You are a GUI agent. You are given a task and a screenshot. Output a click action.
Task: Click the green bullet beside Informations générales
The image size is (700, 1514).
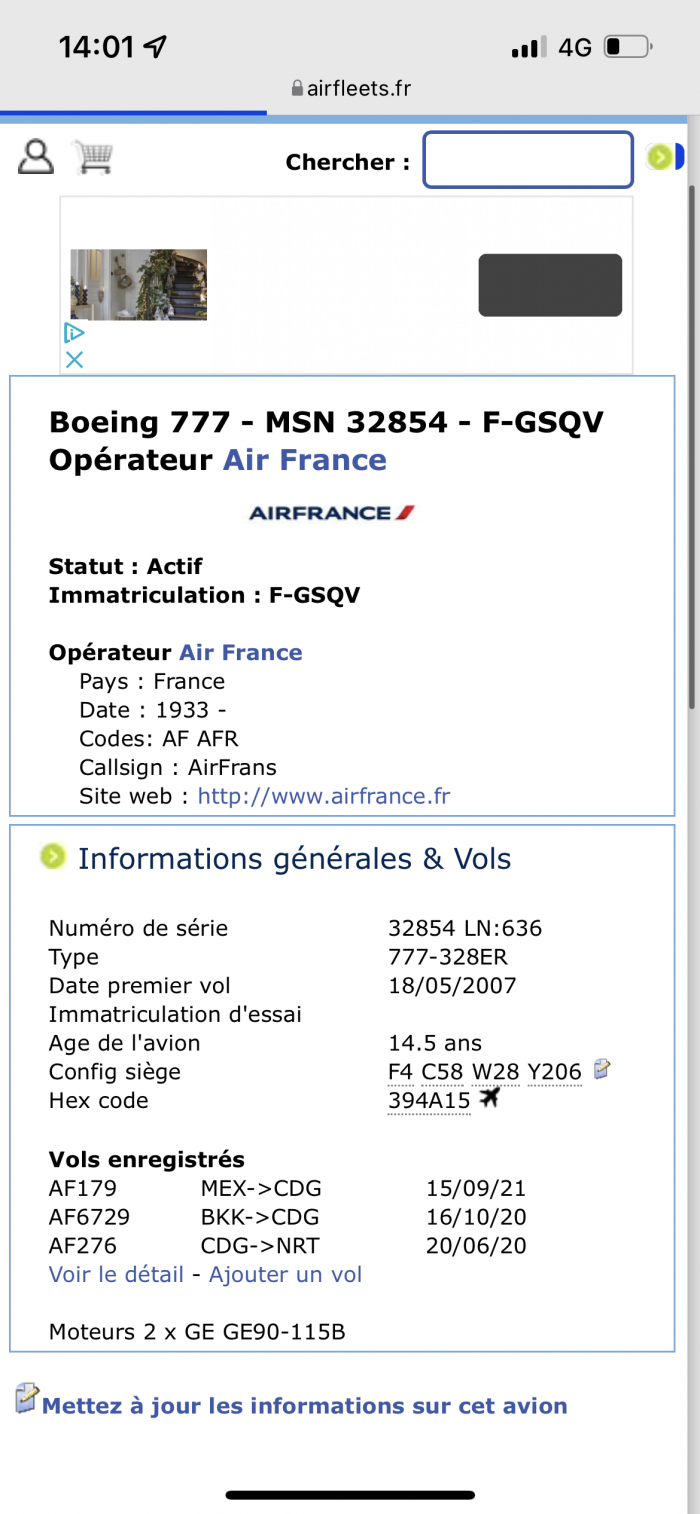click(53, 856)
